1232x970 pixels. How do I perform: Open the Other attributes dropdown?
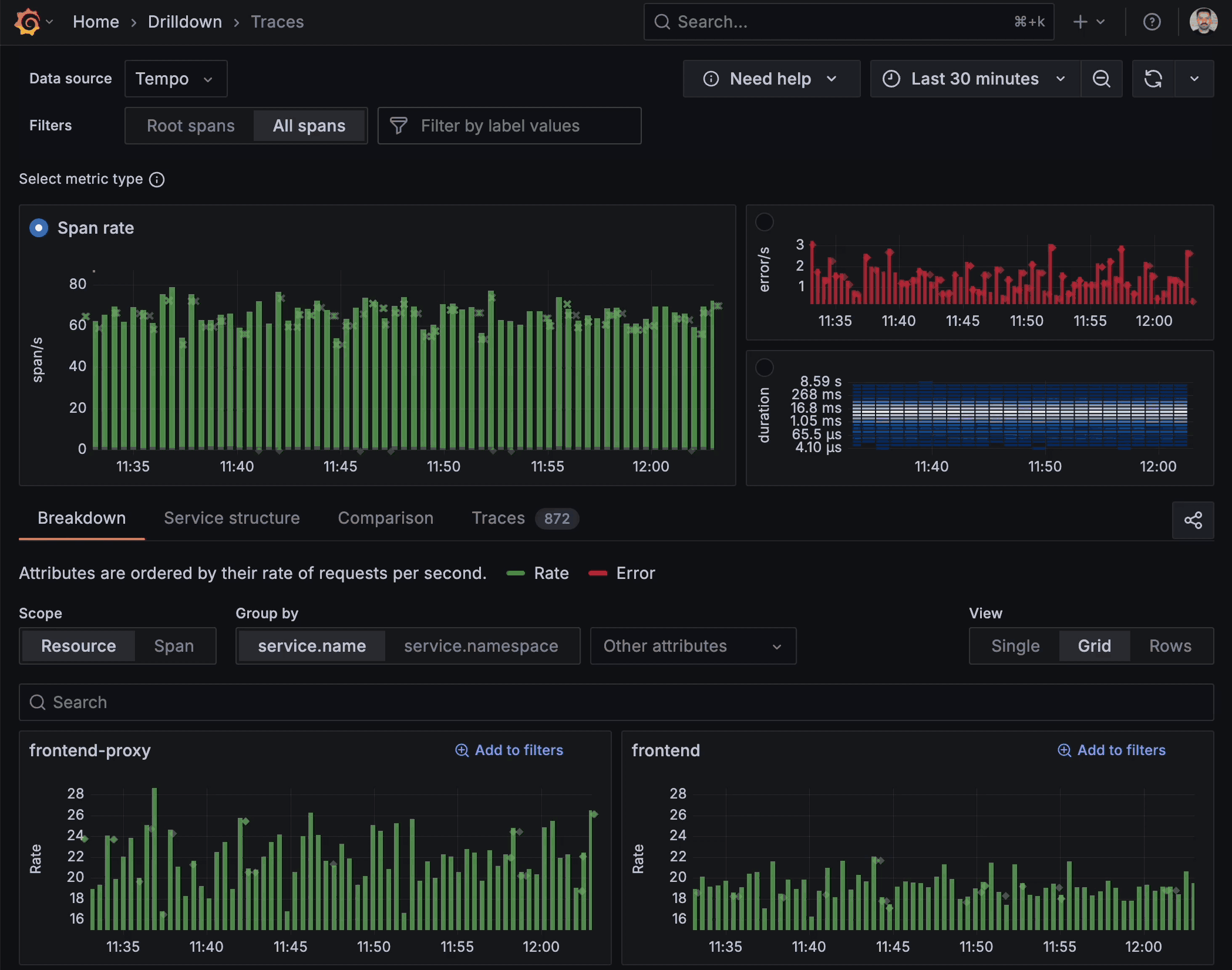(693, 646)
